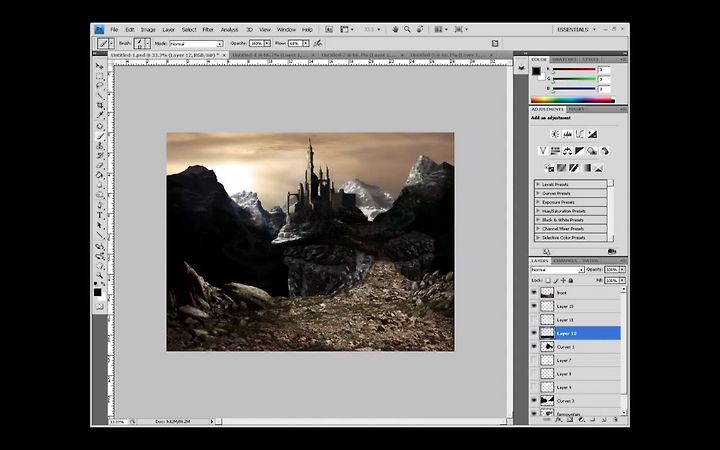Open the Layer menu
The width and height of the screenshot is (720, 450).
click(x=169, y=29)
